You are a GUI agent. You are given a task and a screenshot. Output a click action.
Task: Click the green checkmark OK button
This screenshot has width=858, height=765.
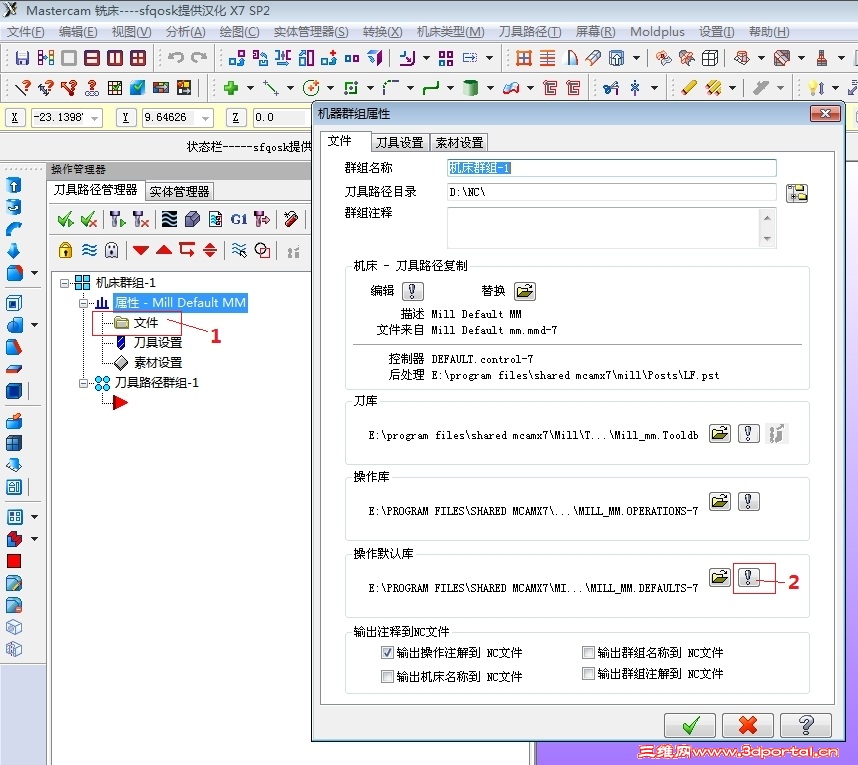(x=690, y=726)
